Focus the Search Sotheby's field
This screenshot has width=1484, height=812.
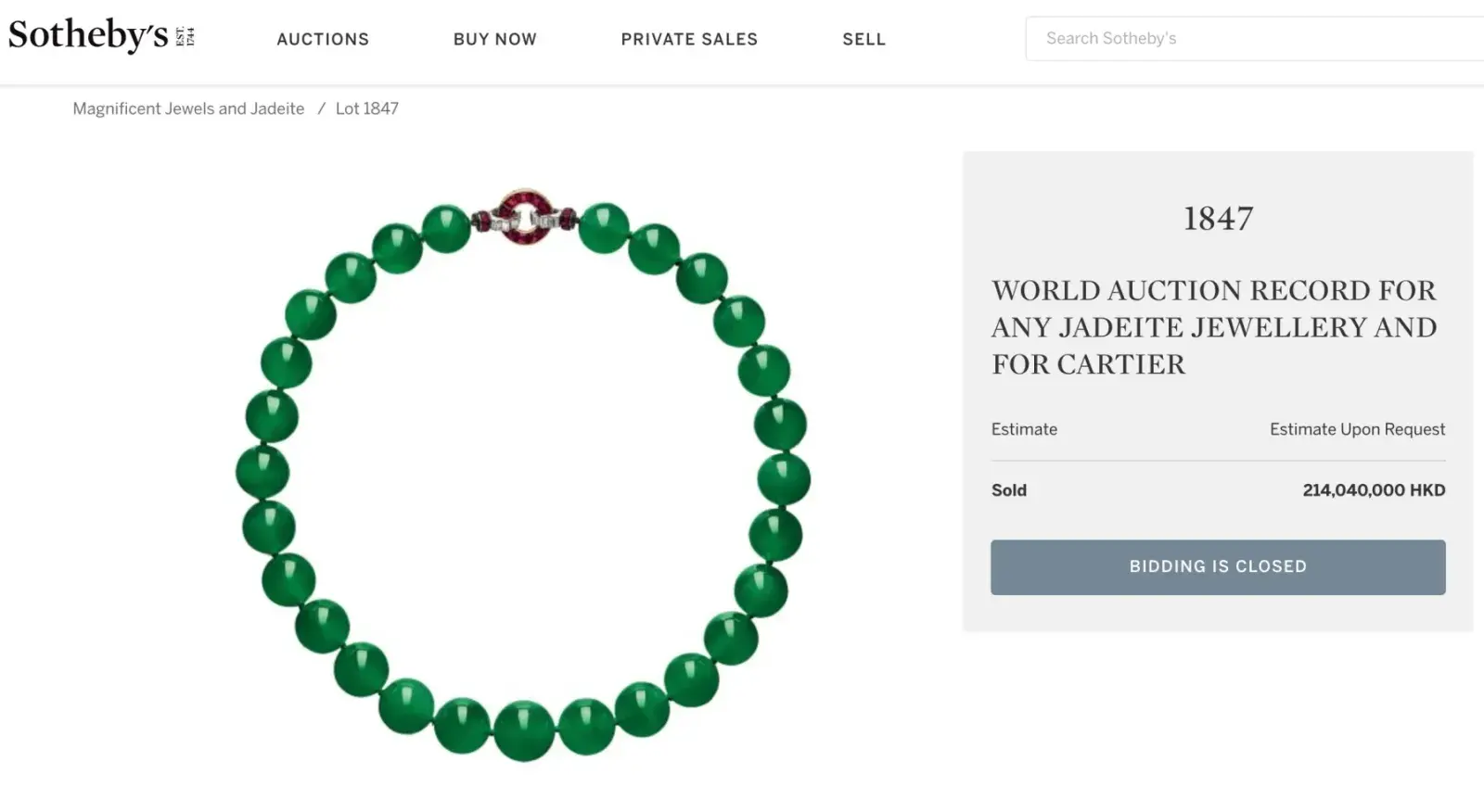point(1252,38)
